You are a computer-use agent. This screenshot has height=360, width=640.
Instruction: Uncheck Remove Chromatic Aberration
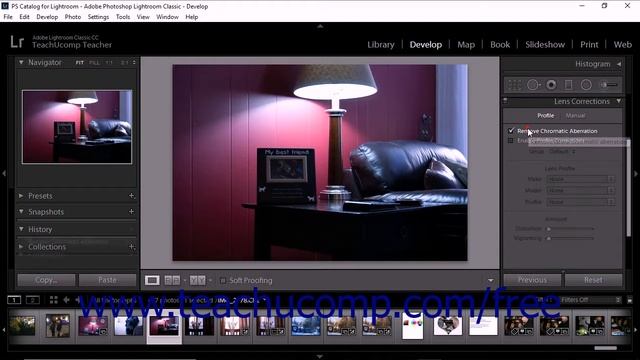[511, 131]
